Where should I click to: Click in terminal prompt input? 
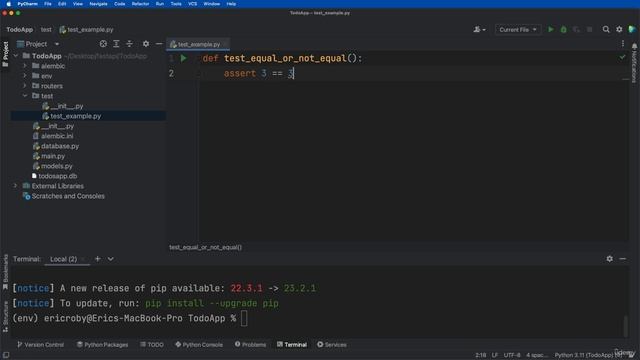pyautogui.click(x=244, y=318)
